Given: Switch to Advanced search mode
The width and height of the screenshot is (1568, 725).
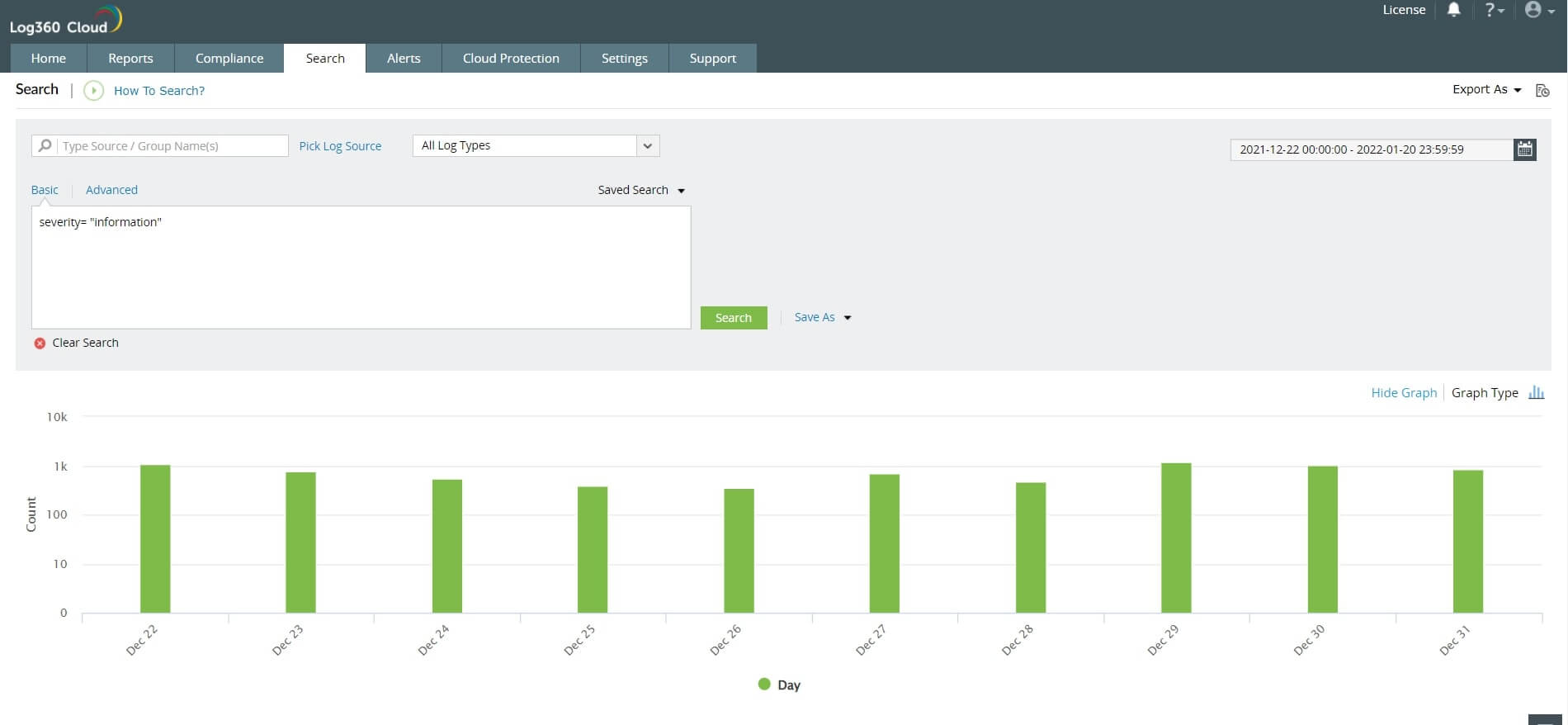Looking at the screenshot, I should (111, 190).
